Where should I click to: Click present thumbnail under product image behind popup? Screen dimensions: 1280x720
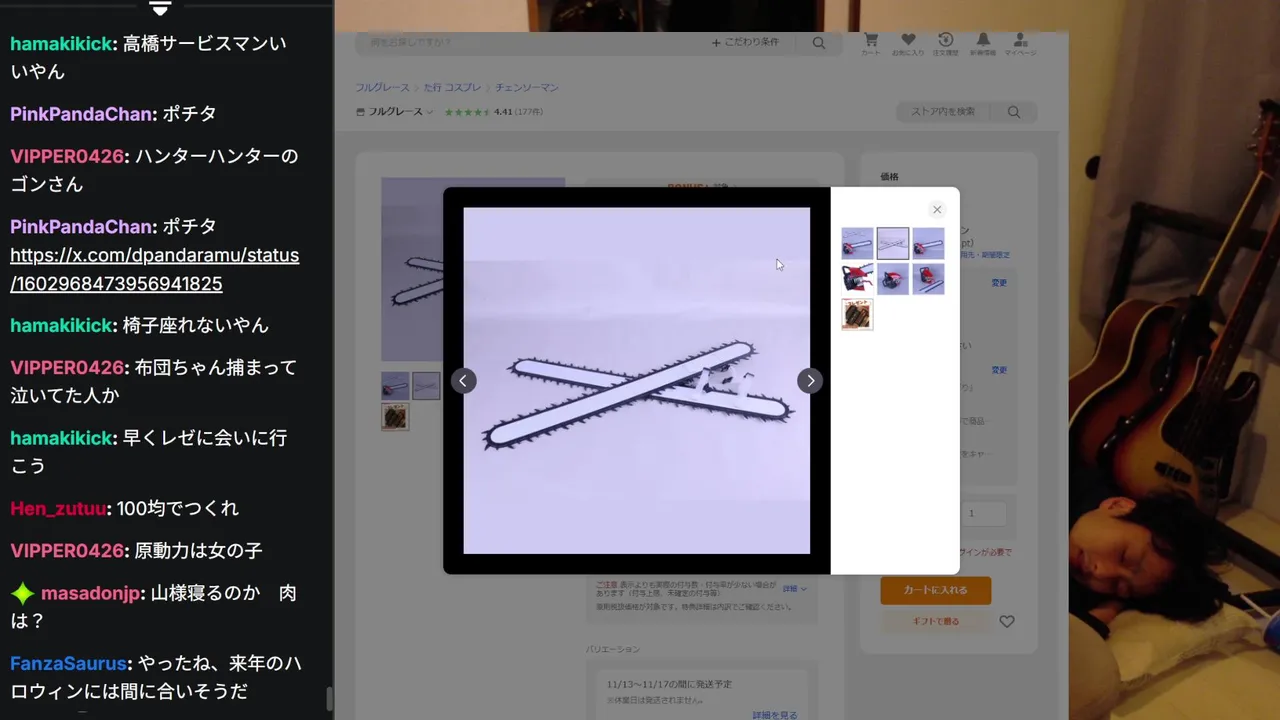tap(395, 417)
